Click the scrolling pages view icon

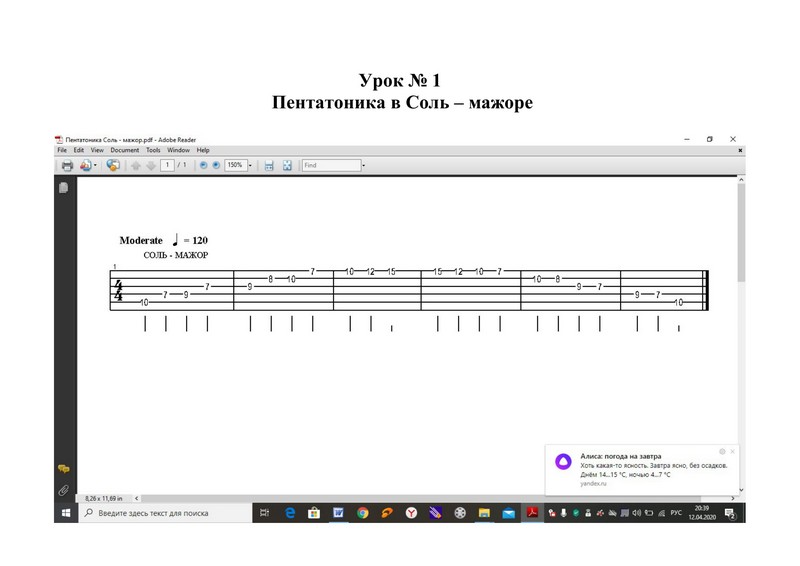268,165
